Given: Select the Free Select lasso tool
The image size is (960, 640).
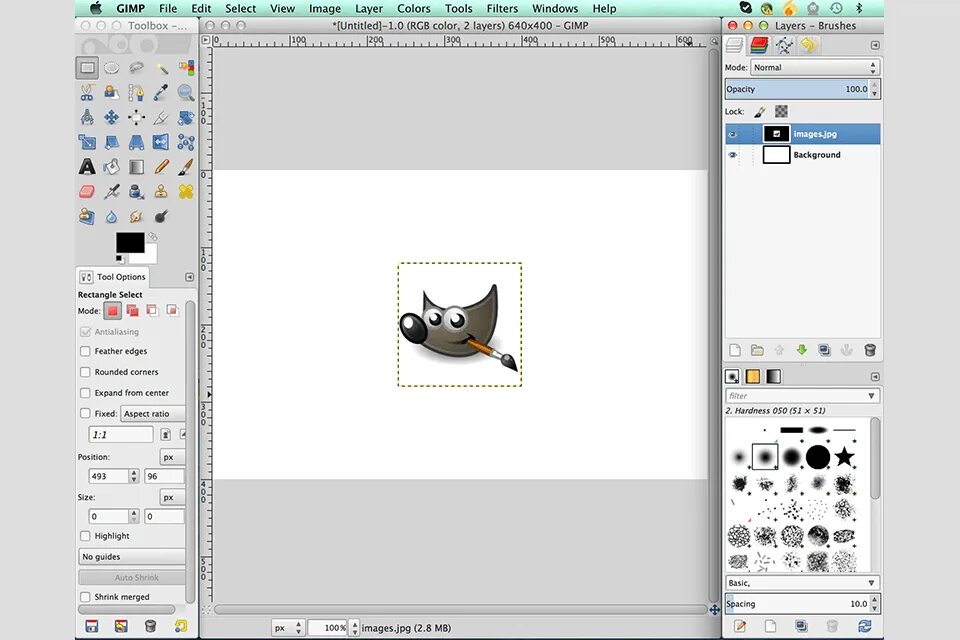Looking at the screenshot, I should (136, 68).
